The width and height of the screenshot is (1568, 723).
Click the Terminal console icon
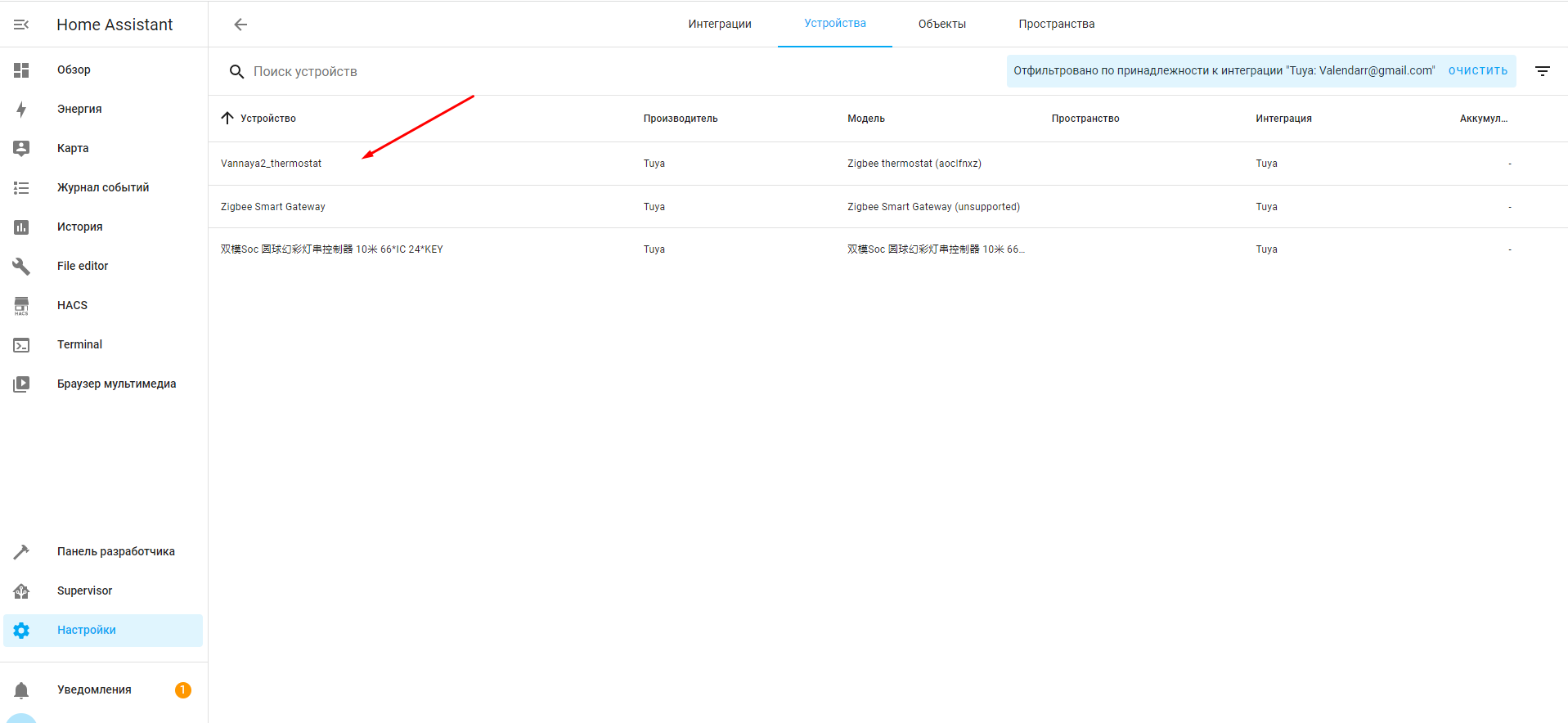(x=21, y=345)
